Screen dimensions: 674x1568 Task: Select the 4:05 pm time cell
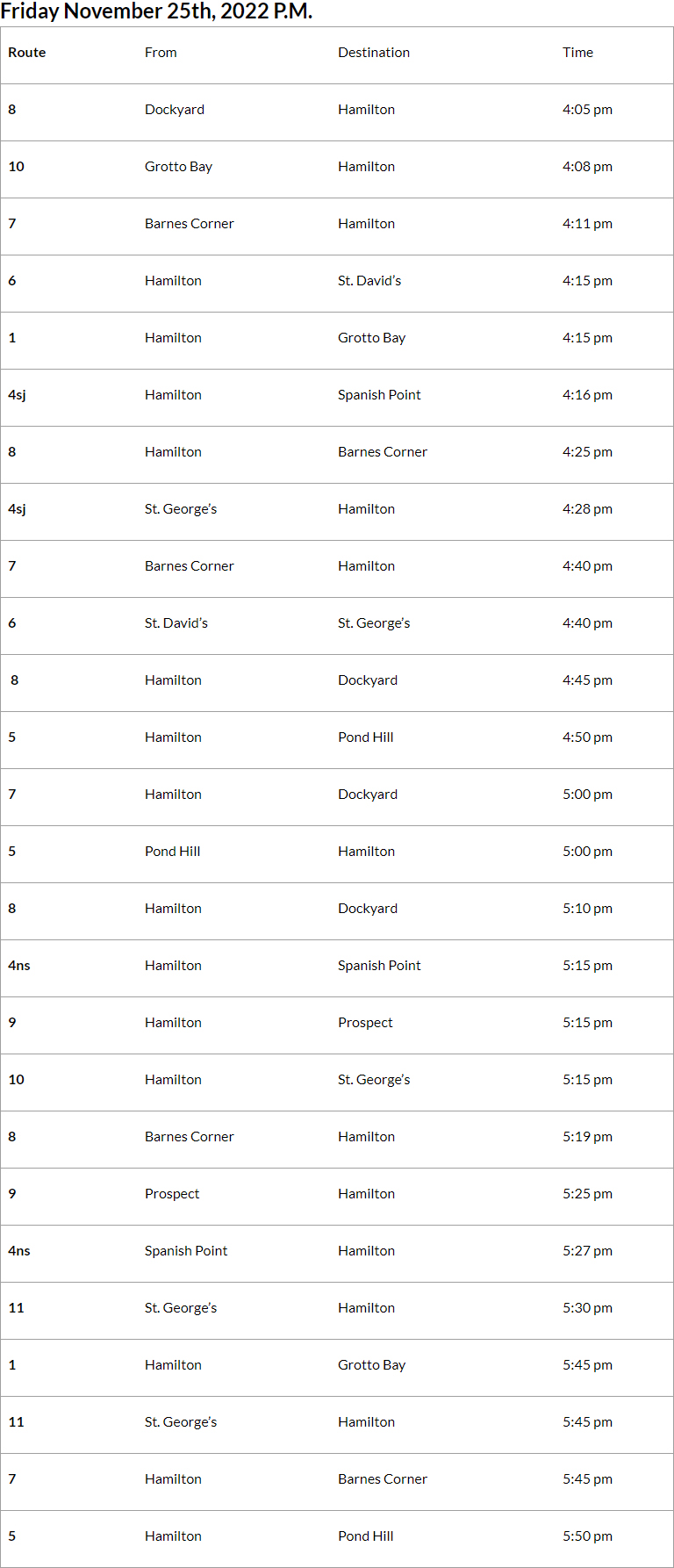pyautogui.click(x=588, y=110)
